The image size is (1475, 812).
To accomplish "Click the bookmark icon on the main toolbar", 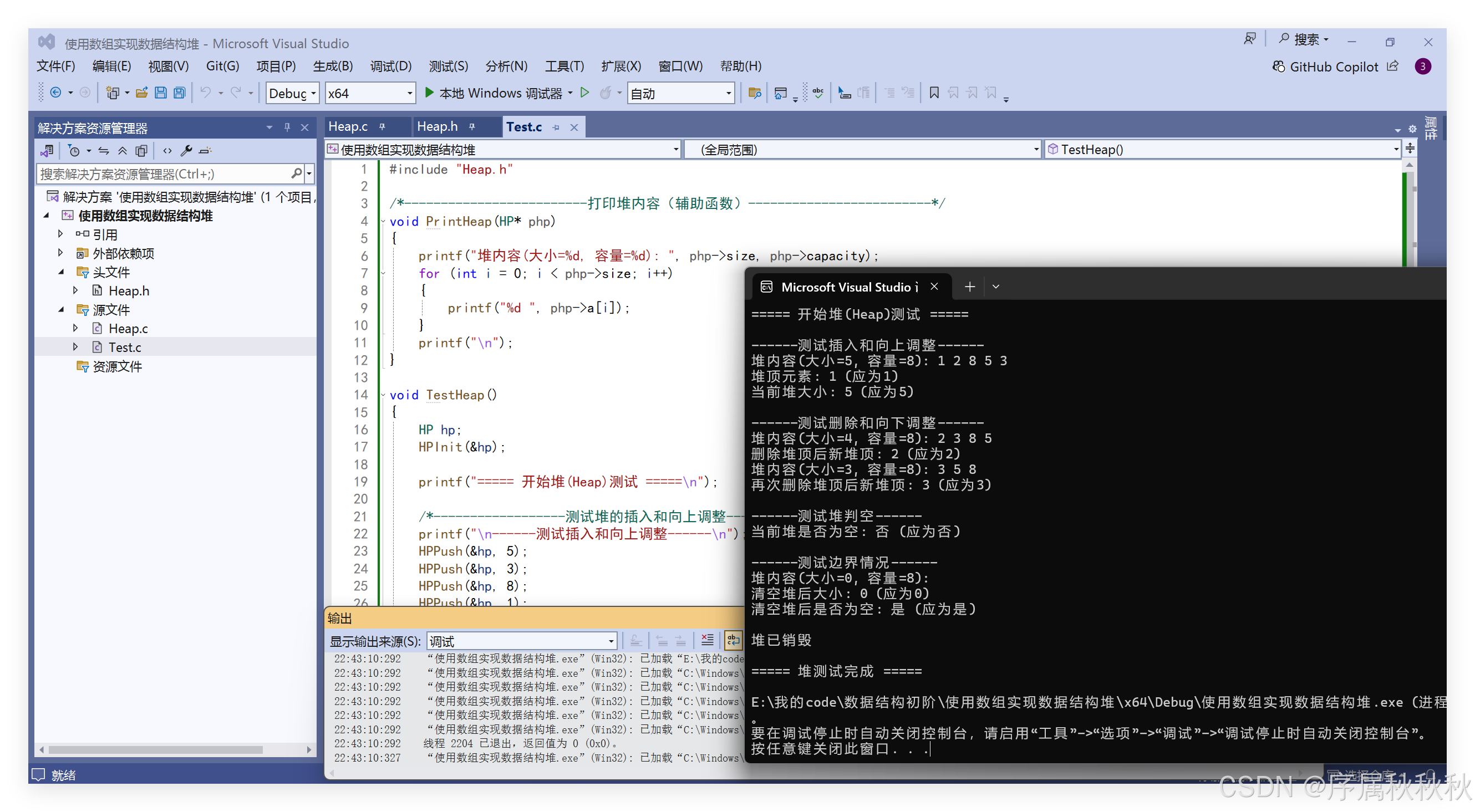I will pyautogui.click(x=933, y=92).
